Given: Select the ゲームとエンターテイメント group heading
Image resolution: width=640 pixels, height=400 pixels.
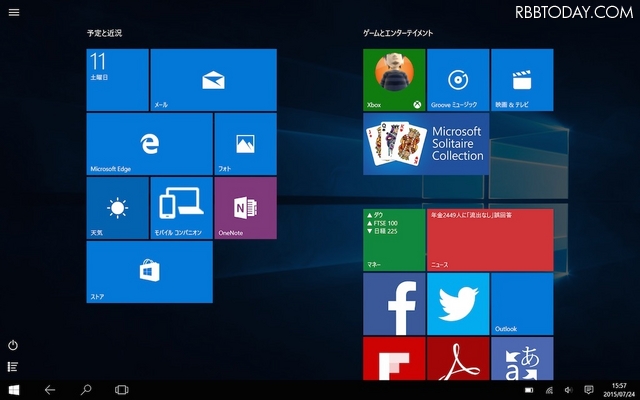Looking at the screenshot, I should click(398, 33).
